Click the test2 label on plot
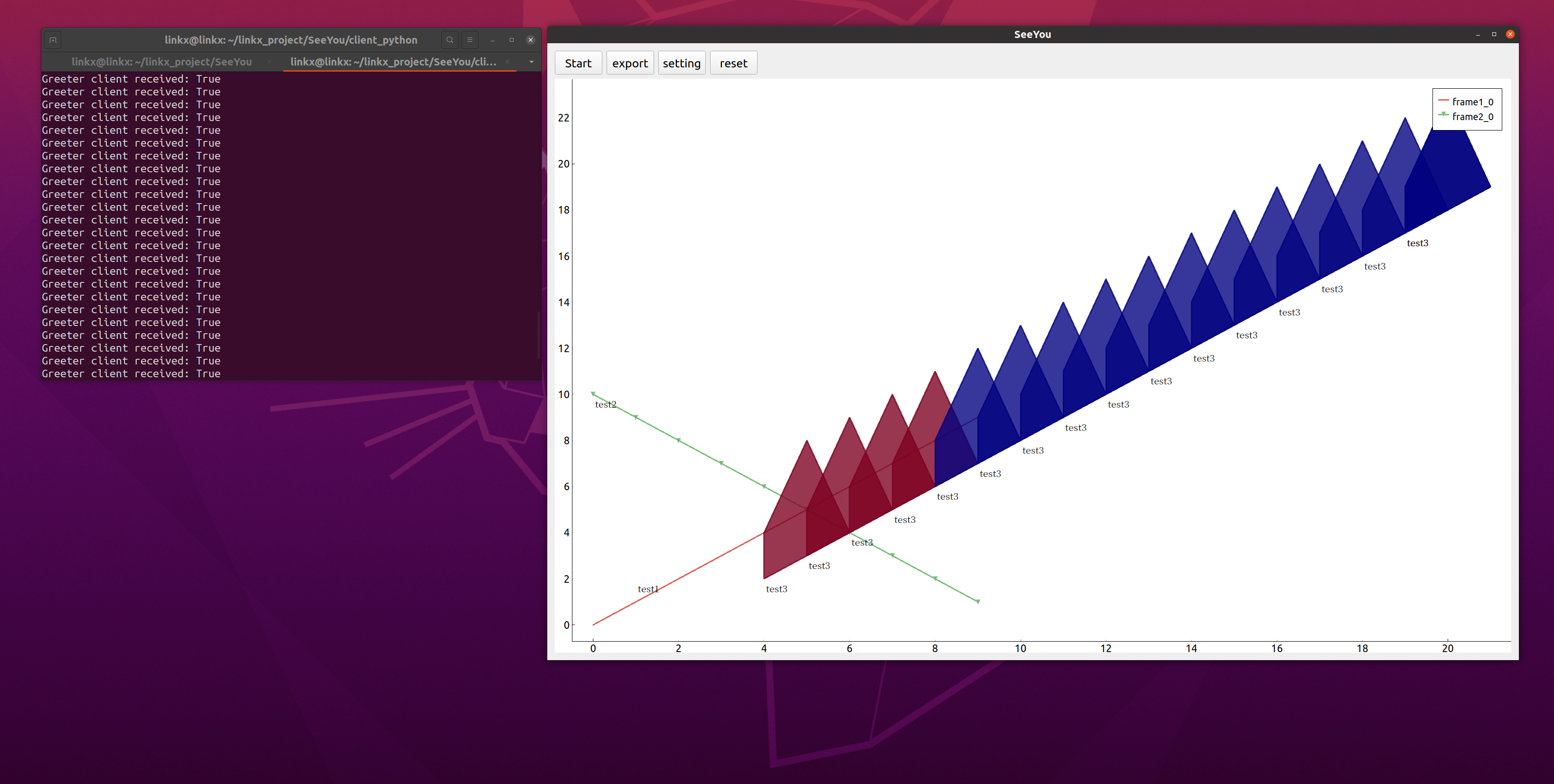The image size is (1554, 784). pos(606,404)
